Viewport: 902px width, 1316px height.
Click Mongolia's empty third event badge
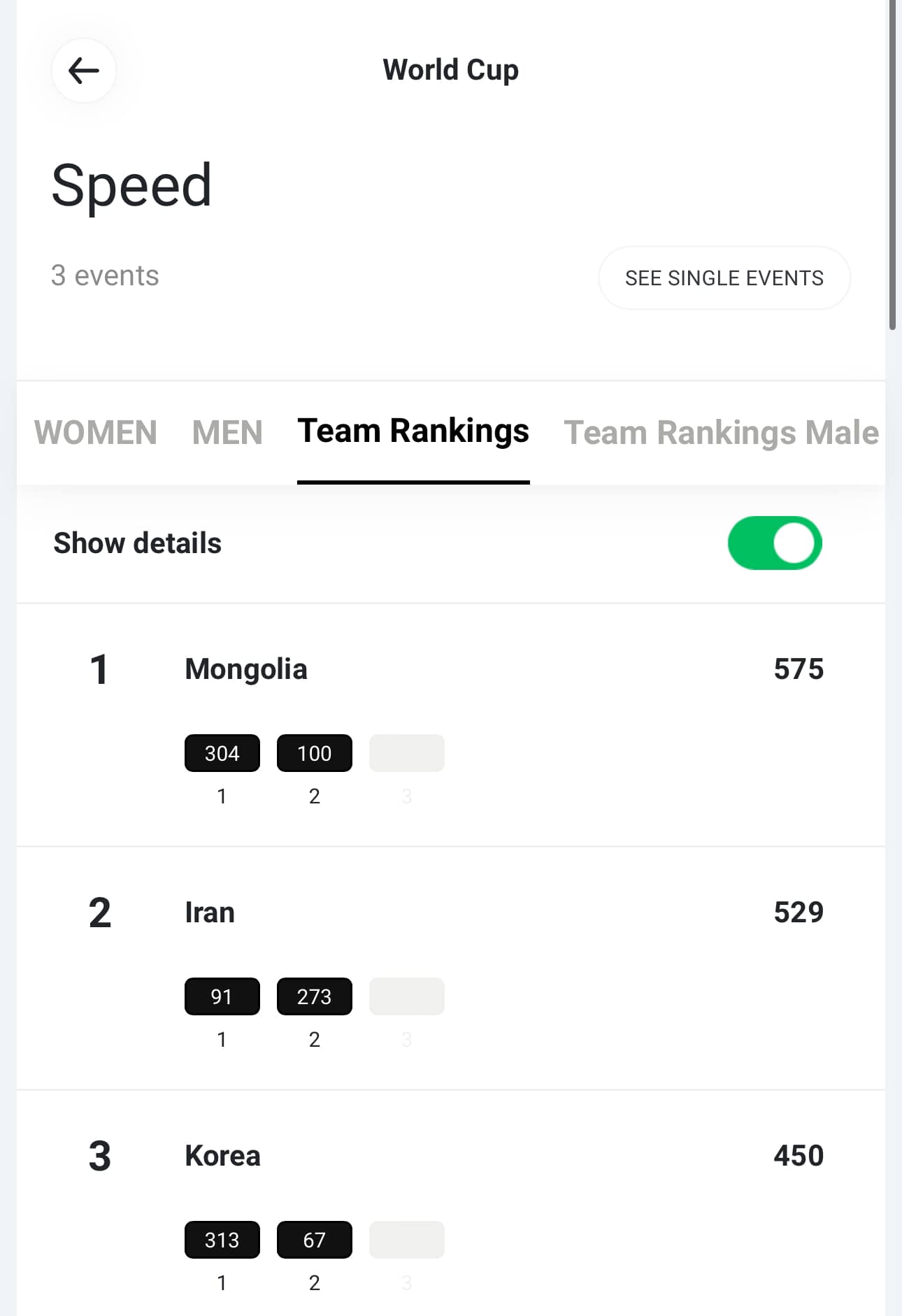click(x=407, y=753)
